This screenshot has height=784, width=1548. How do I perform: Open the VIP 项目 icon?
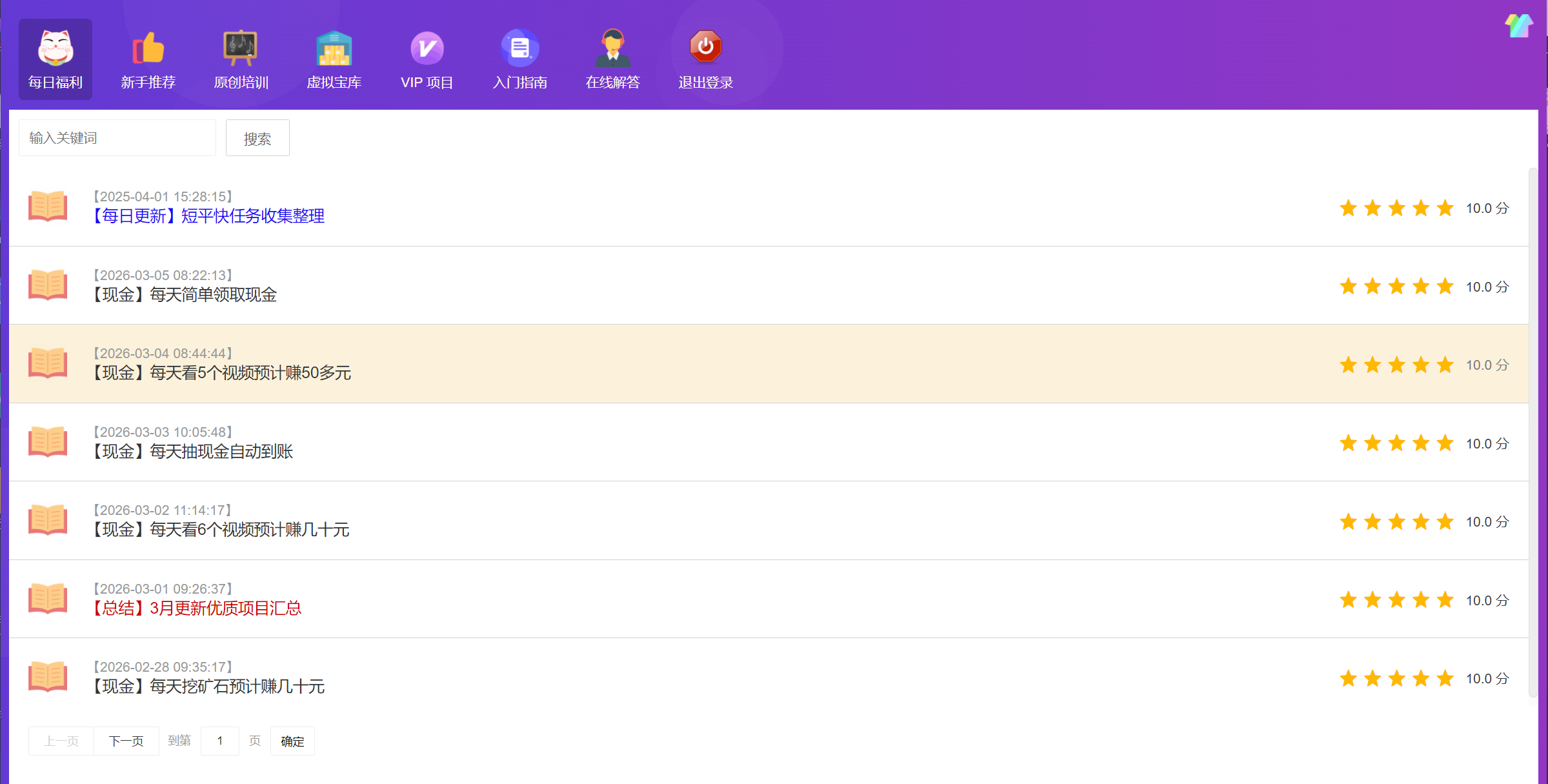427,48
